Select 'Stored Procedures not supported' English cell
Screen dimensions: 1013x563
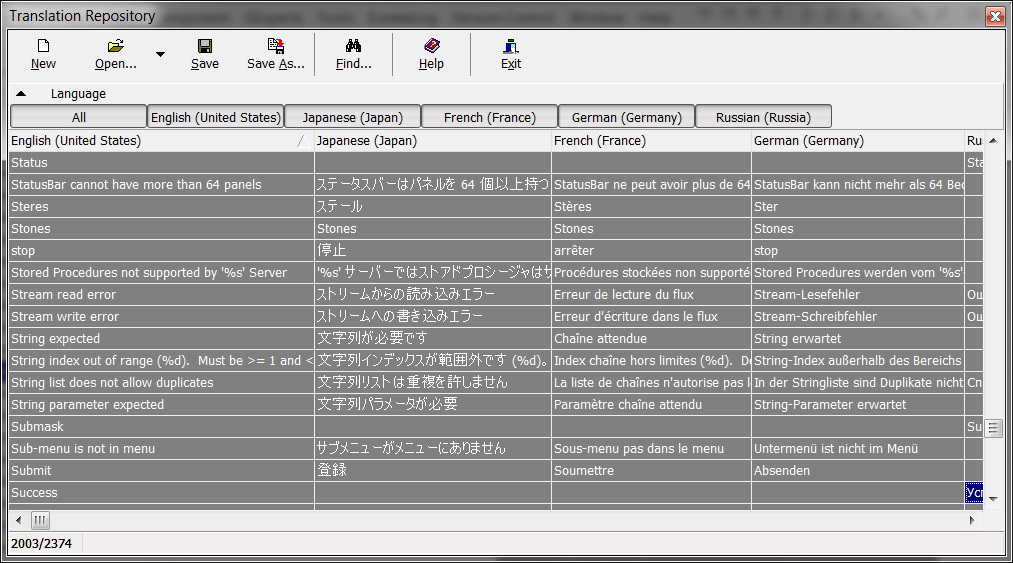[162, 273]
